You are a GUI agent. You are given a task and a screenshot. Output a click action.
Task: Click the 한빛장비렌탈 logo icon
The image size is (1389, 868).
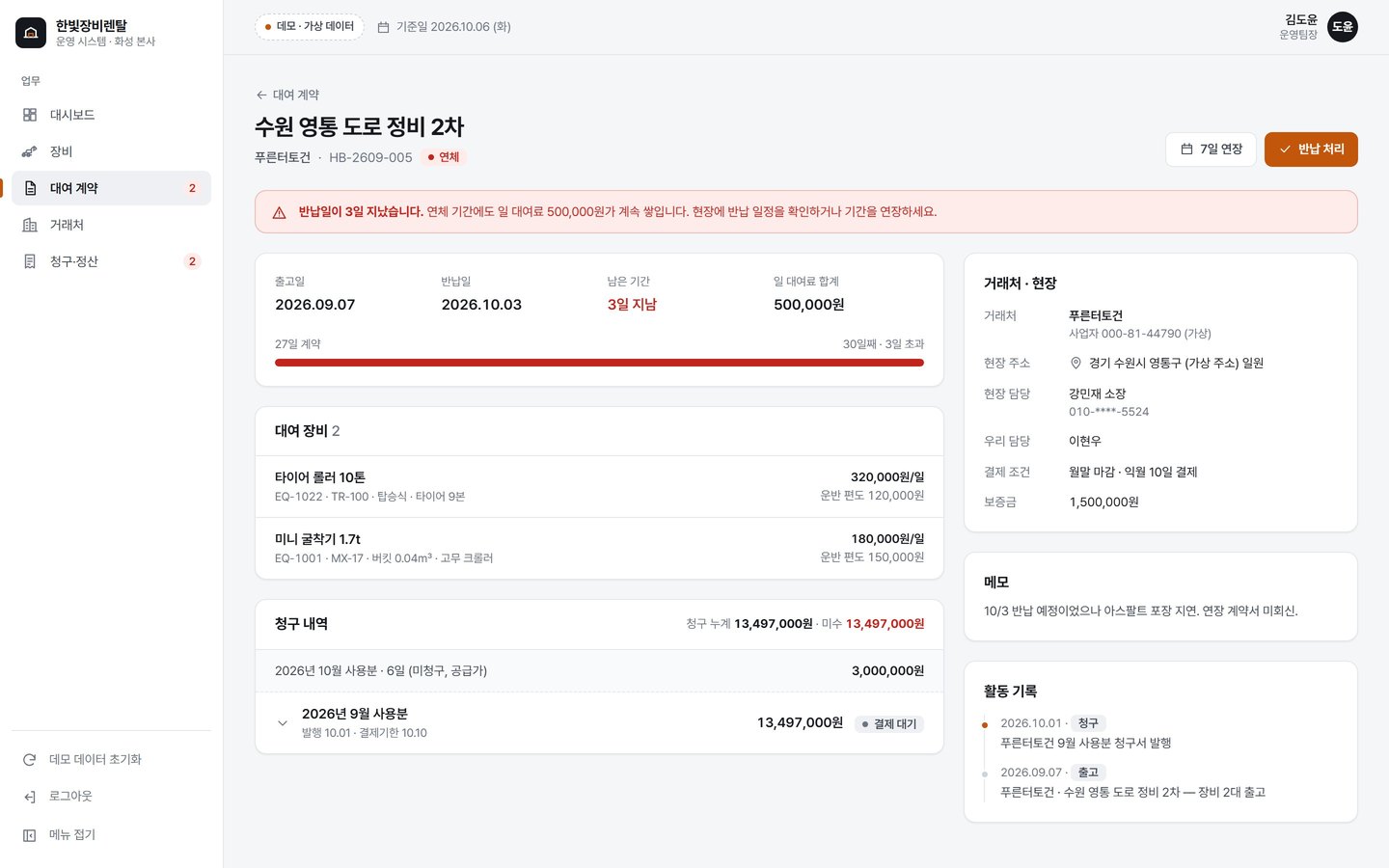click(31, 33)
